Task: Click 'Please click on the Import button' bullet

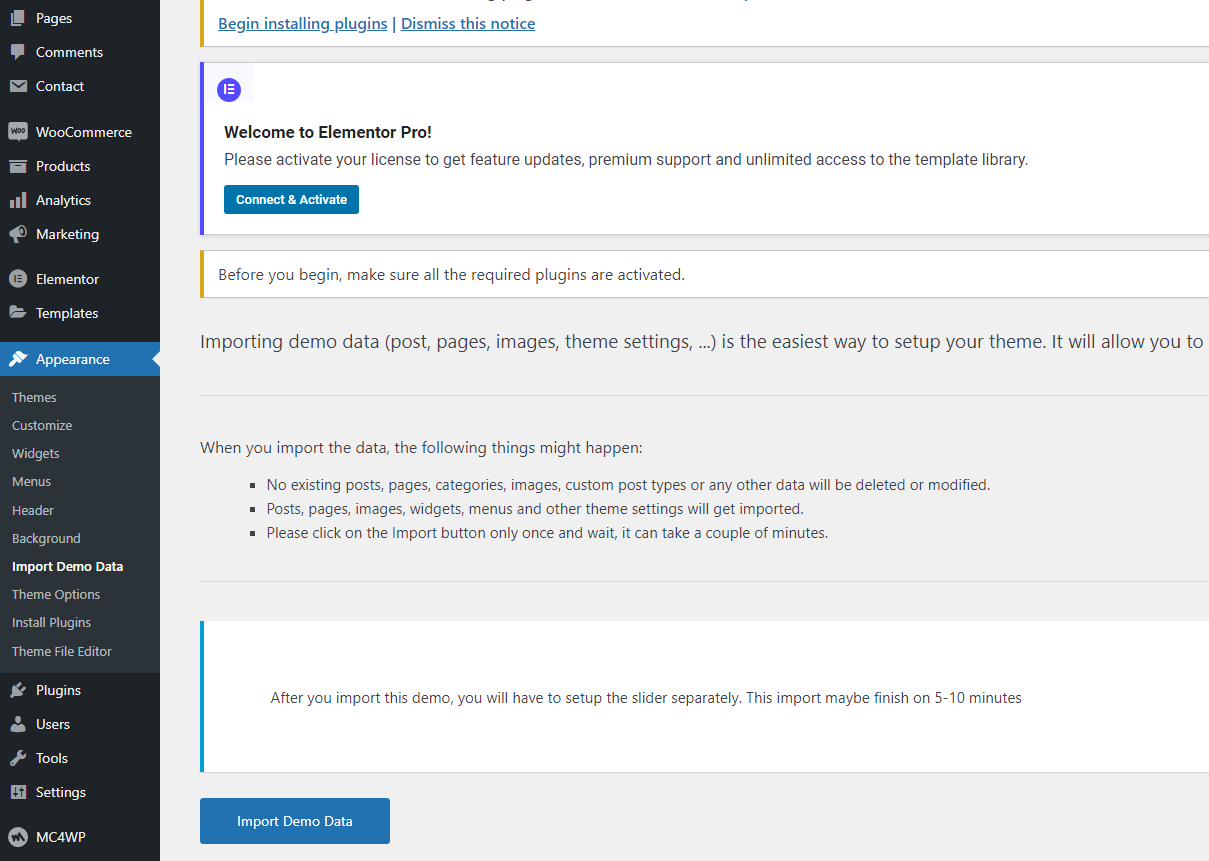Action: coord(547,533)
